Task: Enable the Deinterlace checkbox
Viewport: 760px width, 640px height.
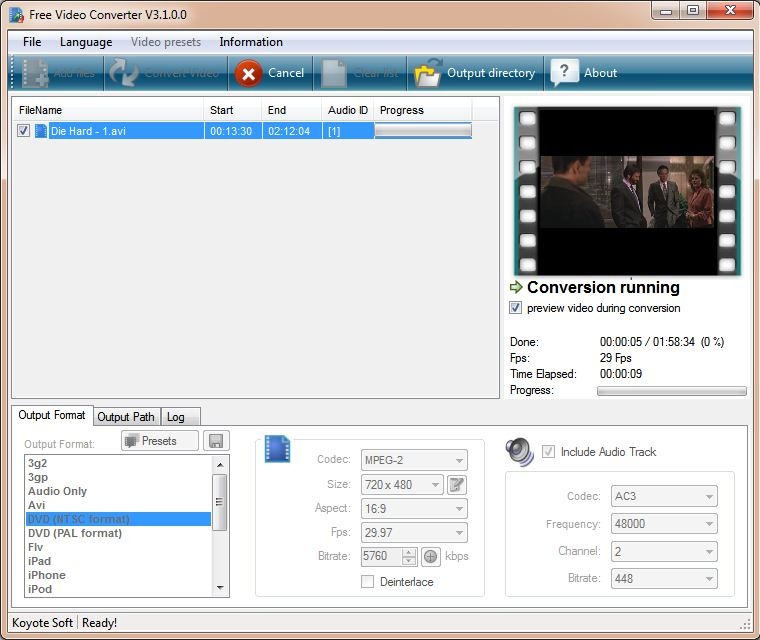Action: 367,582
